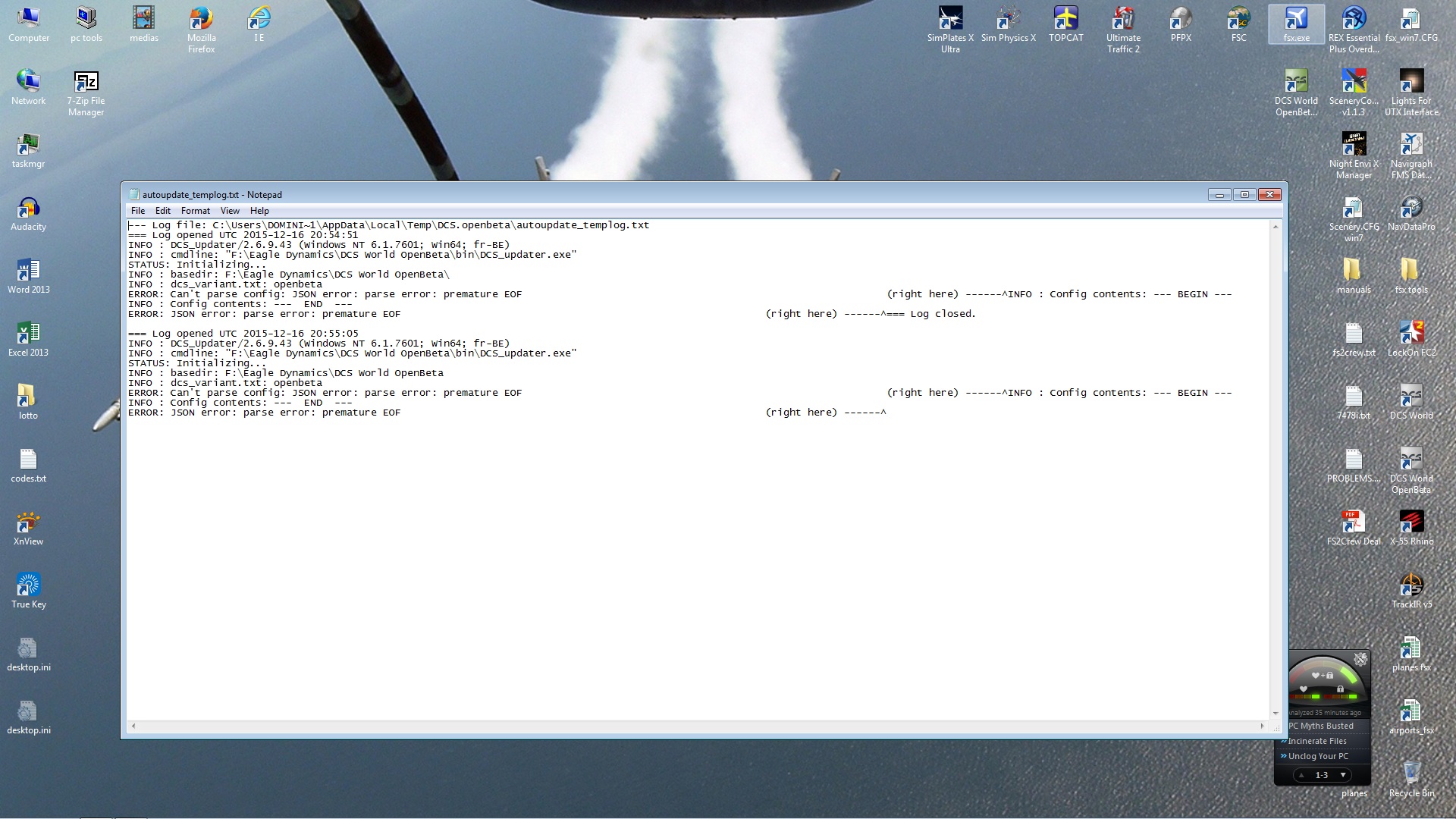Viewport: 1456px width, 819px height.
Task: Launch the X-55 Rhino shortcut
Action: point(1411,528)
